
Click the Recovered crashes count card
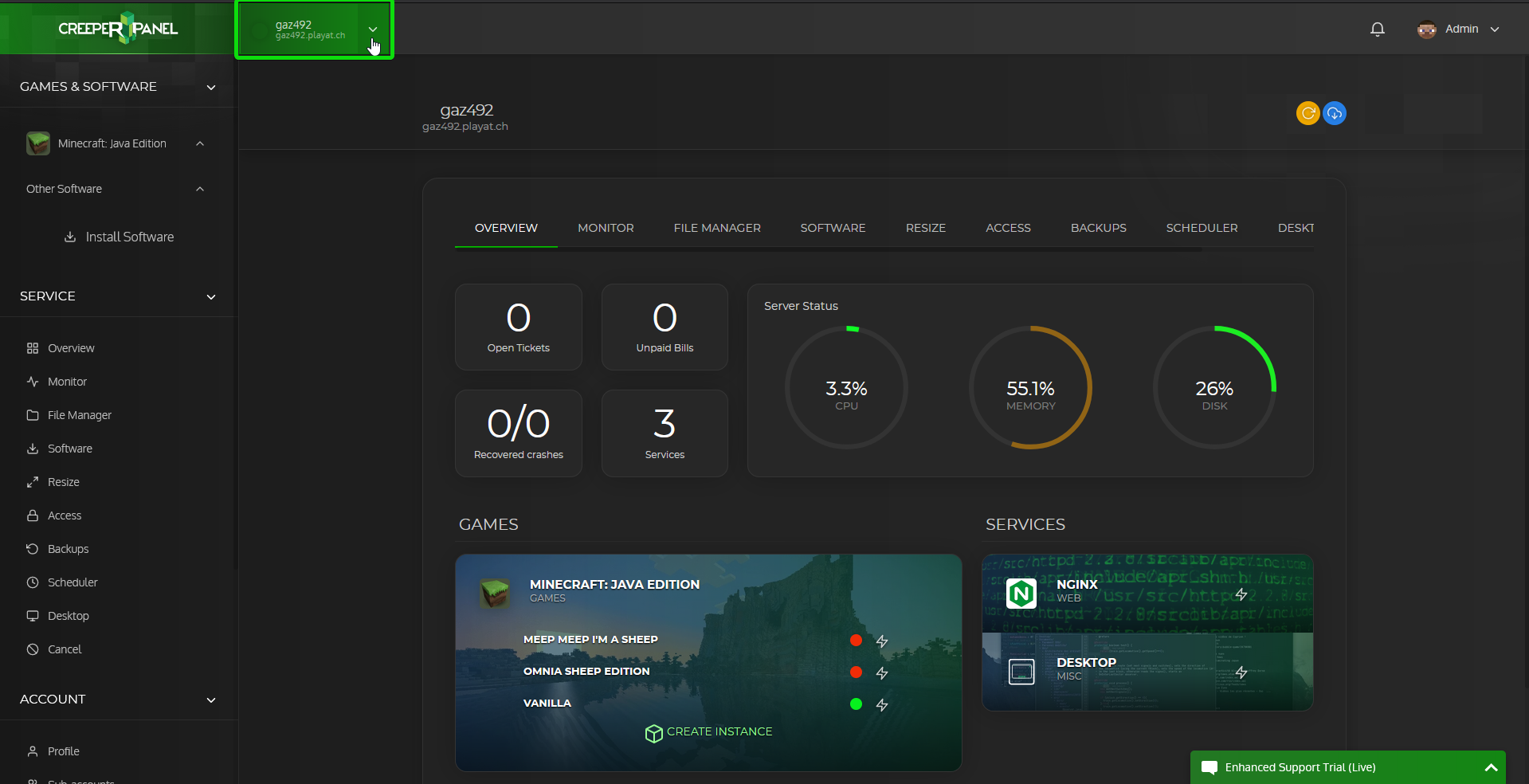519,433
